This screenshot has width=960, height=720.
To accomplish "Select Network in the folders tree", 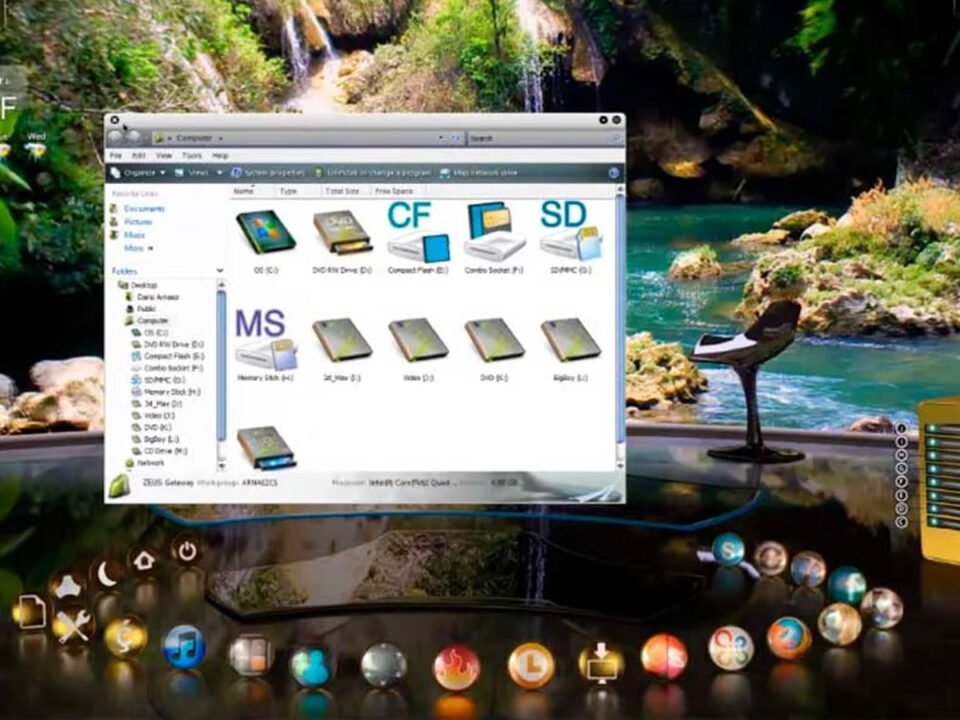I will (x=150, y=463).
